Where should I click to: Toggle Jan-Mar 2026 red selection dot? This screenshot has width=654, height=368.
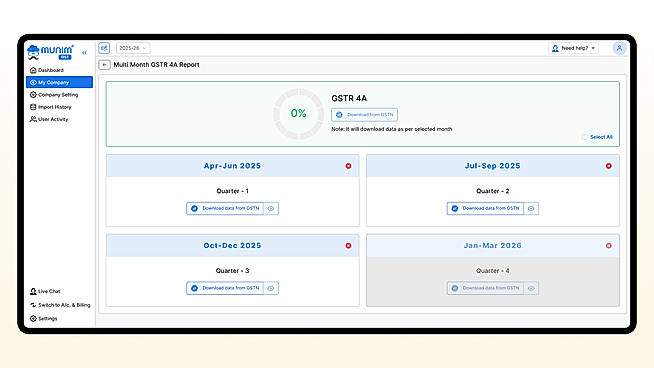point(609,245)
